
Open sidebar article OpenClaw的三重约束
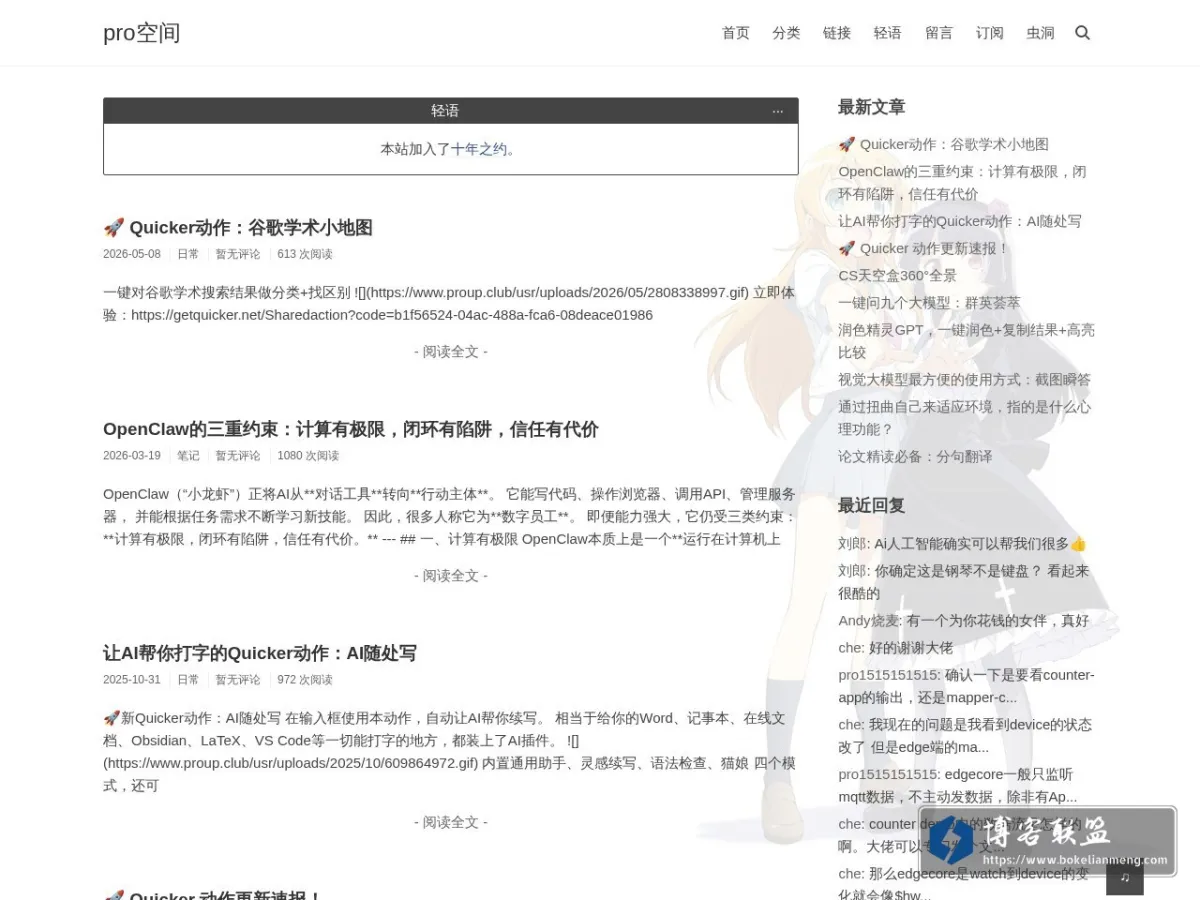[962, 183]
